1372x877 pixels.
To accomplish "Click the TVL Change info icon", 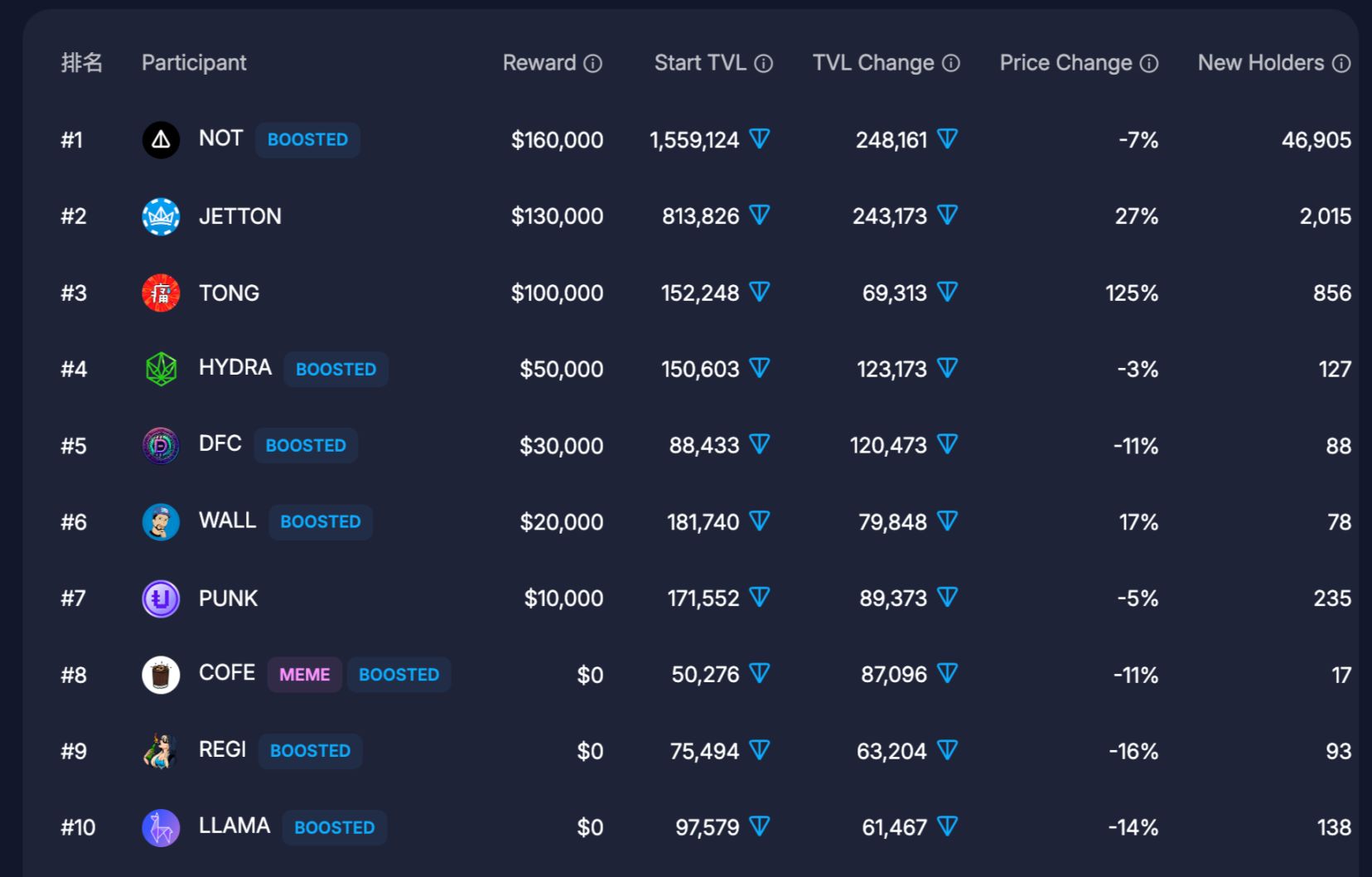I will point(951,64).
